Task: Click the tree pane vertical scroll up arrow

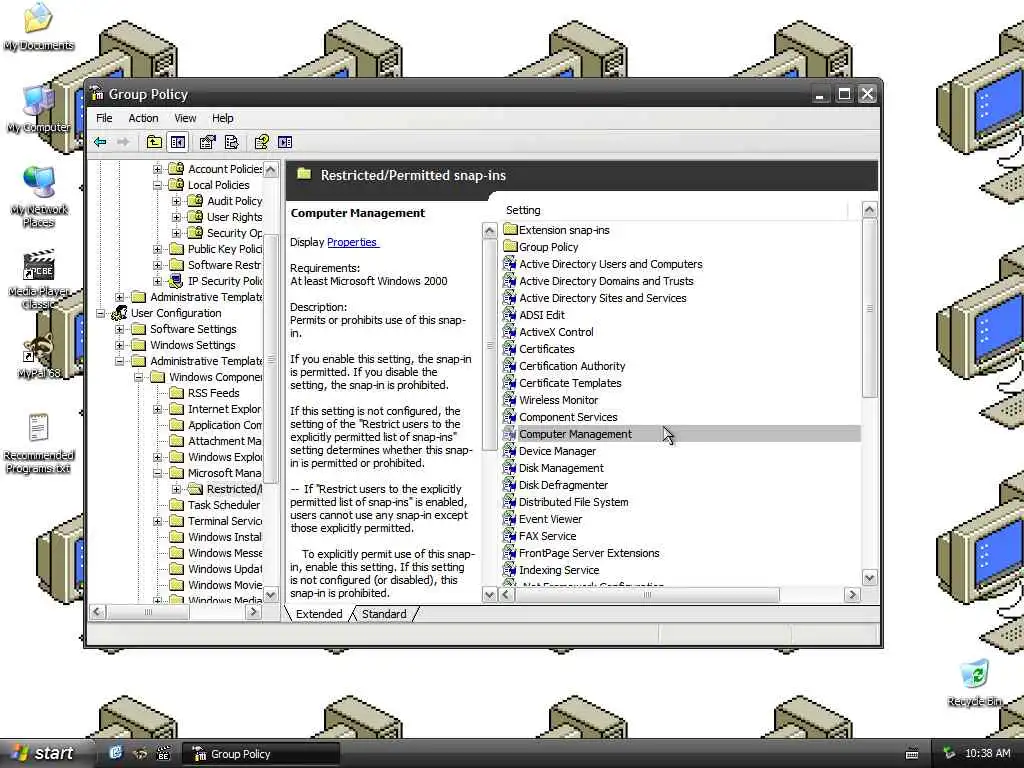Action: (271, 170)
